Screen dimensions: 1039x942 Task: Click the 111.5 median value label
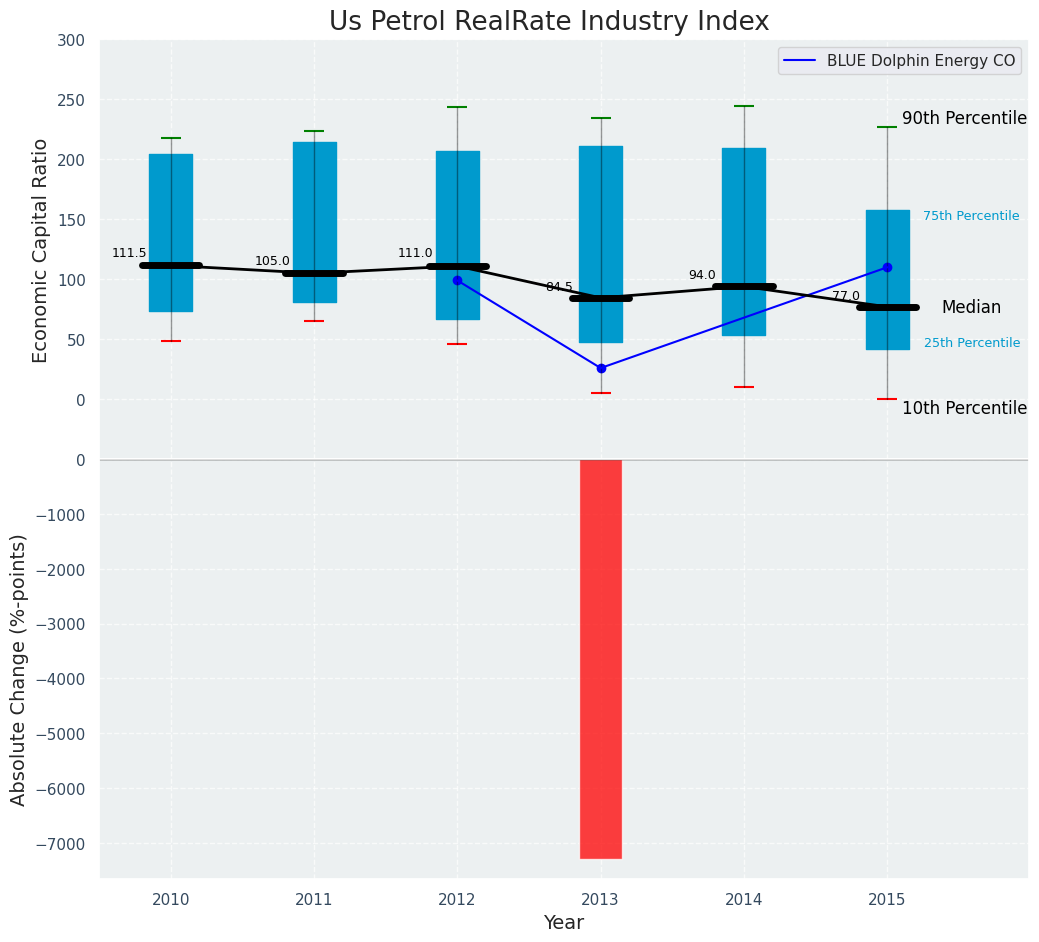[129, 253]
